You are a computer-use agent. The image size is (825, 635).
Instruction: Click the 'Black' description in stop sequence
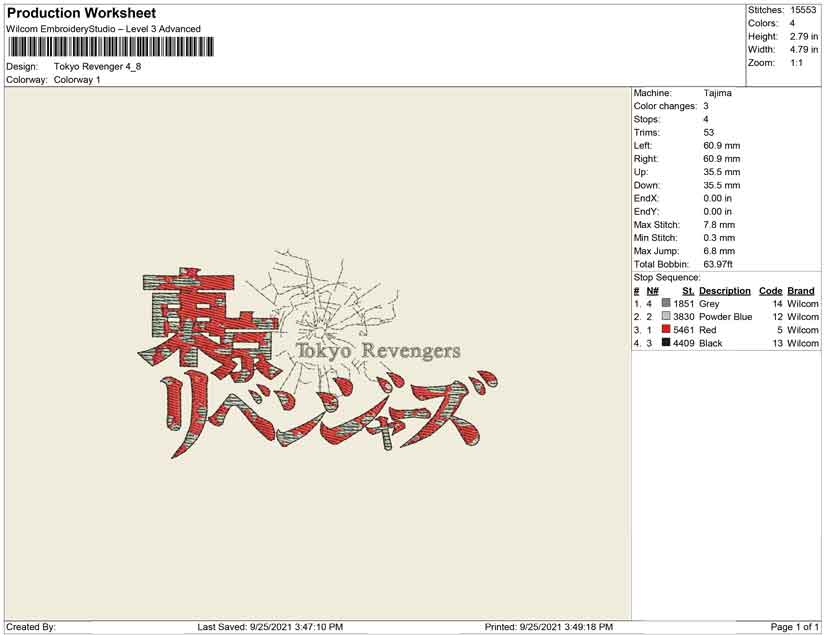click(710, 343)
